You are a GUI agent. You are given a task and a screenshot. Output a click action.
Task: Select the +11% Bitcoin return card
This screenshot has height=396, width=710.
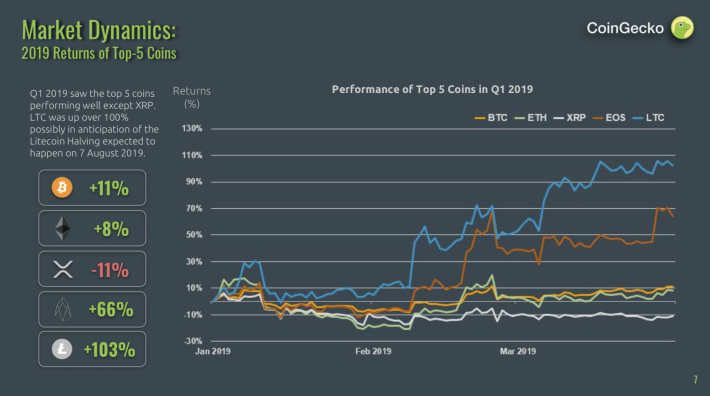tap(92, 188)
